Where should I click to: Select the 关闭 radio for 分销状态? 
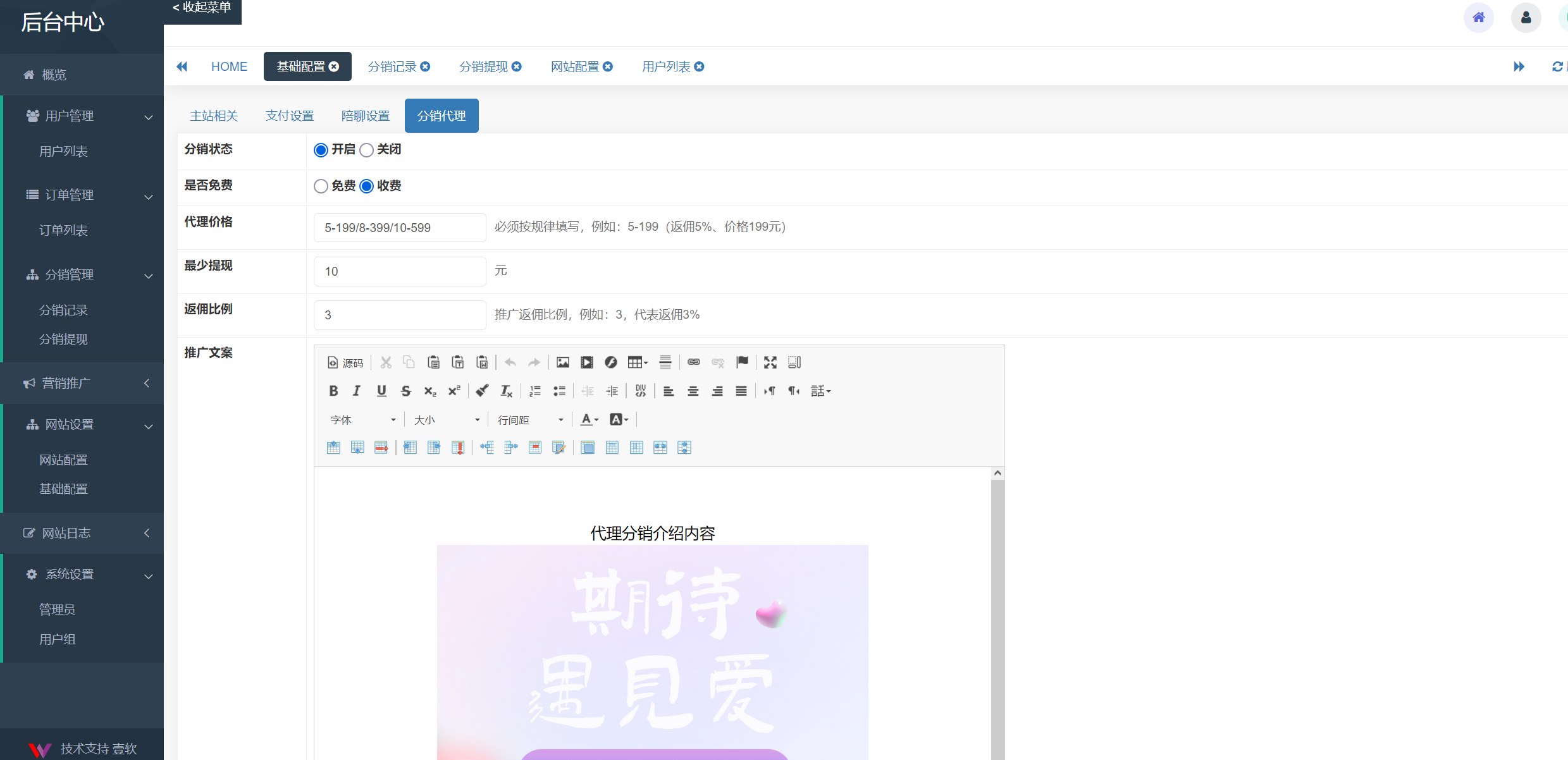(366, 150)
